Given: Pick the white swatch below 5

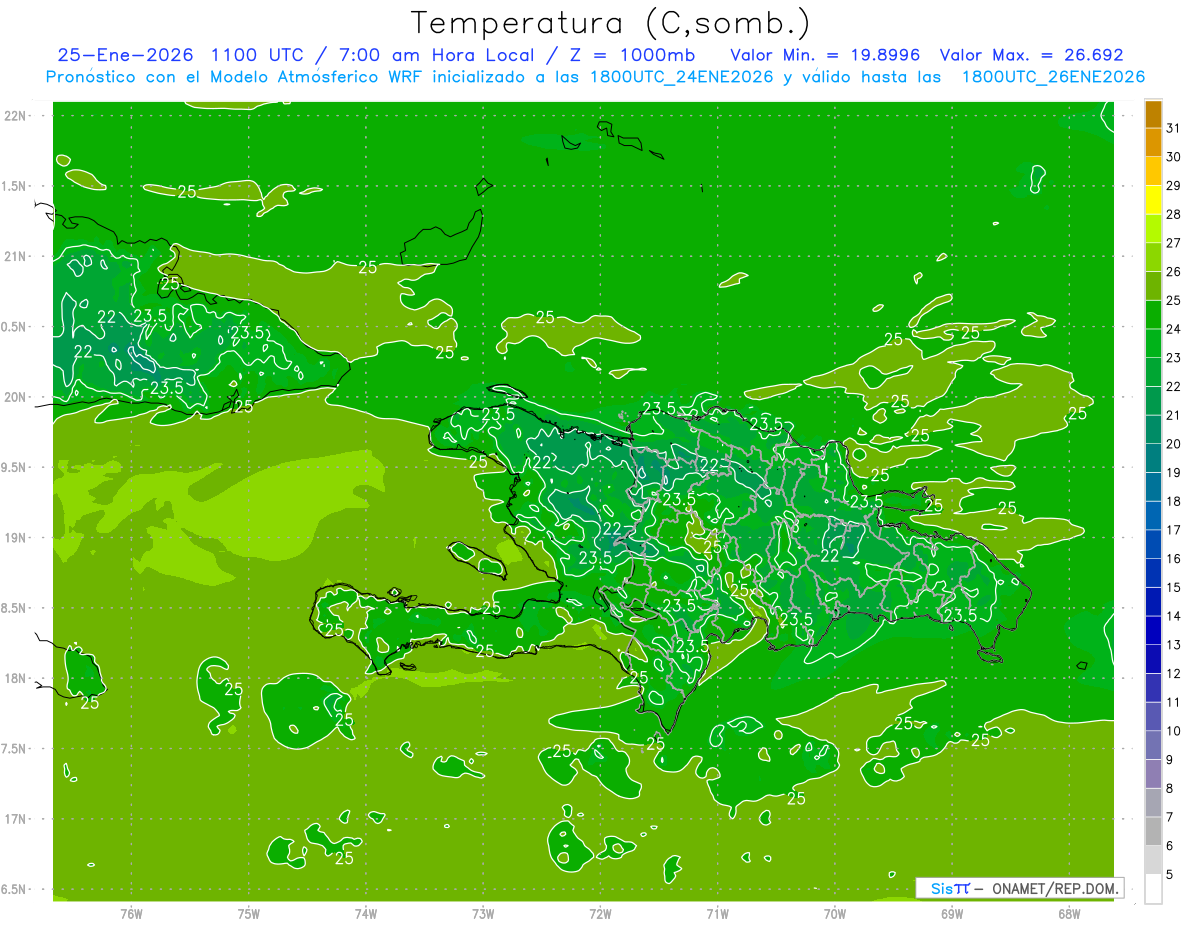Looking at the screenshot, I should (1153, 888).
